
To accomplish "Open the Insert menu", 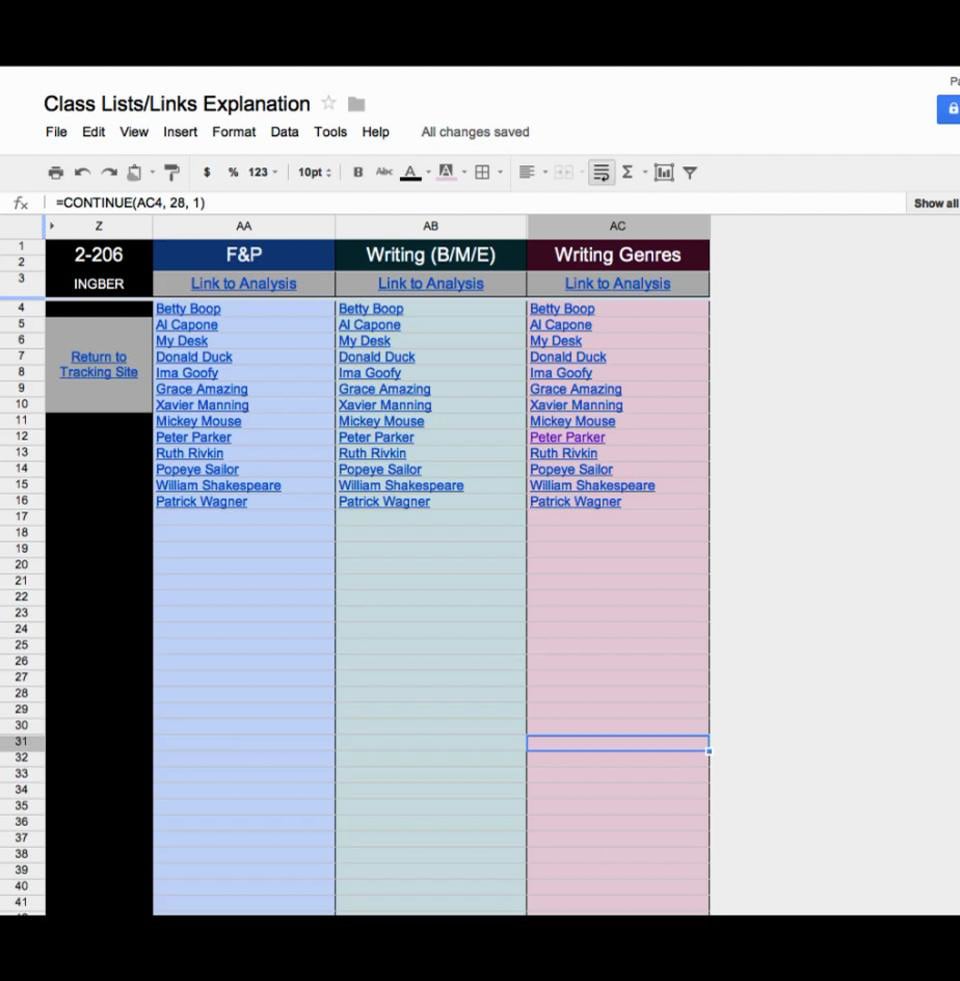I will pos(180,132).
